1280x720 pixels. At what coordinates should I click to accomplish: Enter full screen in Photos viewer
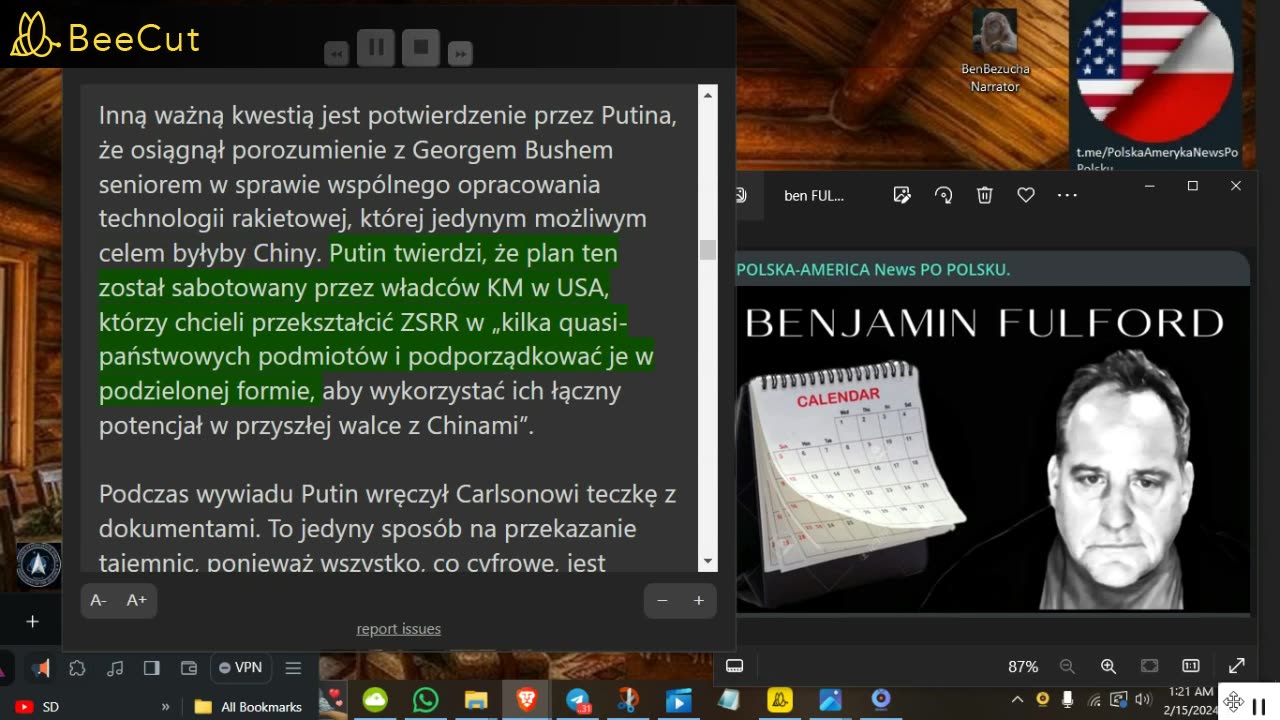click(1237, 666)
